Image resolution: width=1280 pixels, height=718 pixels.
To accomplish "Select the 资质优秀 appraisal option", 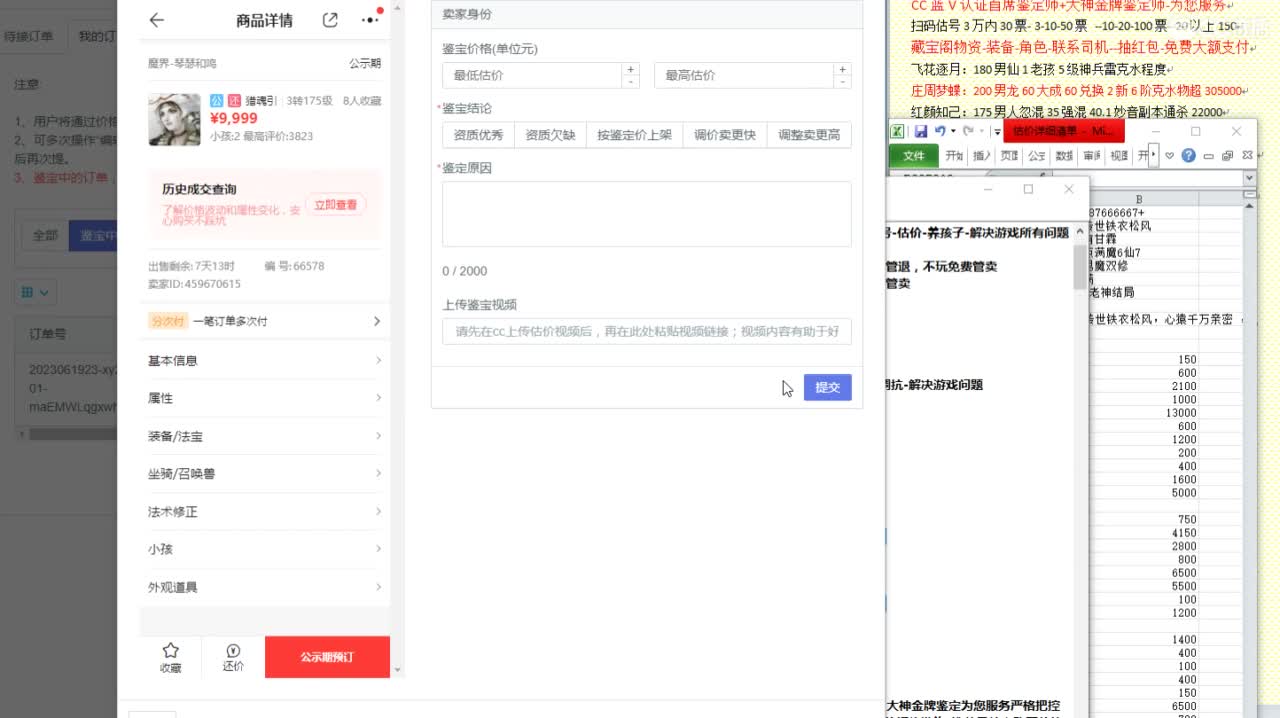I will 477,134.
